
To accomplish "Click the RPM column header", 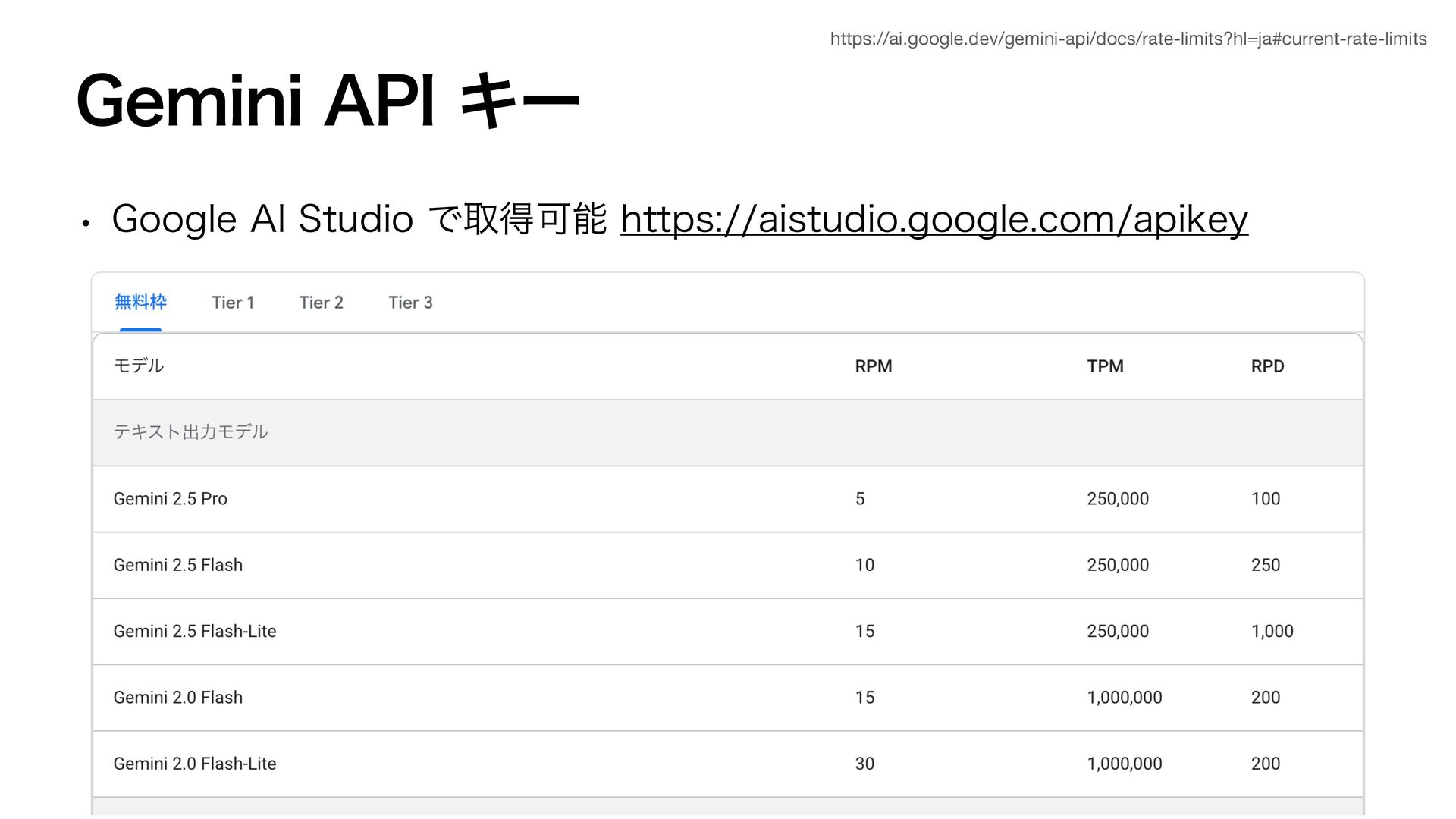I will click(874, 366).
